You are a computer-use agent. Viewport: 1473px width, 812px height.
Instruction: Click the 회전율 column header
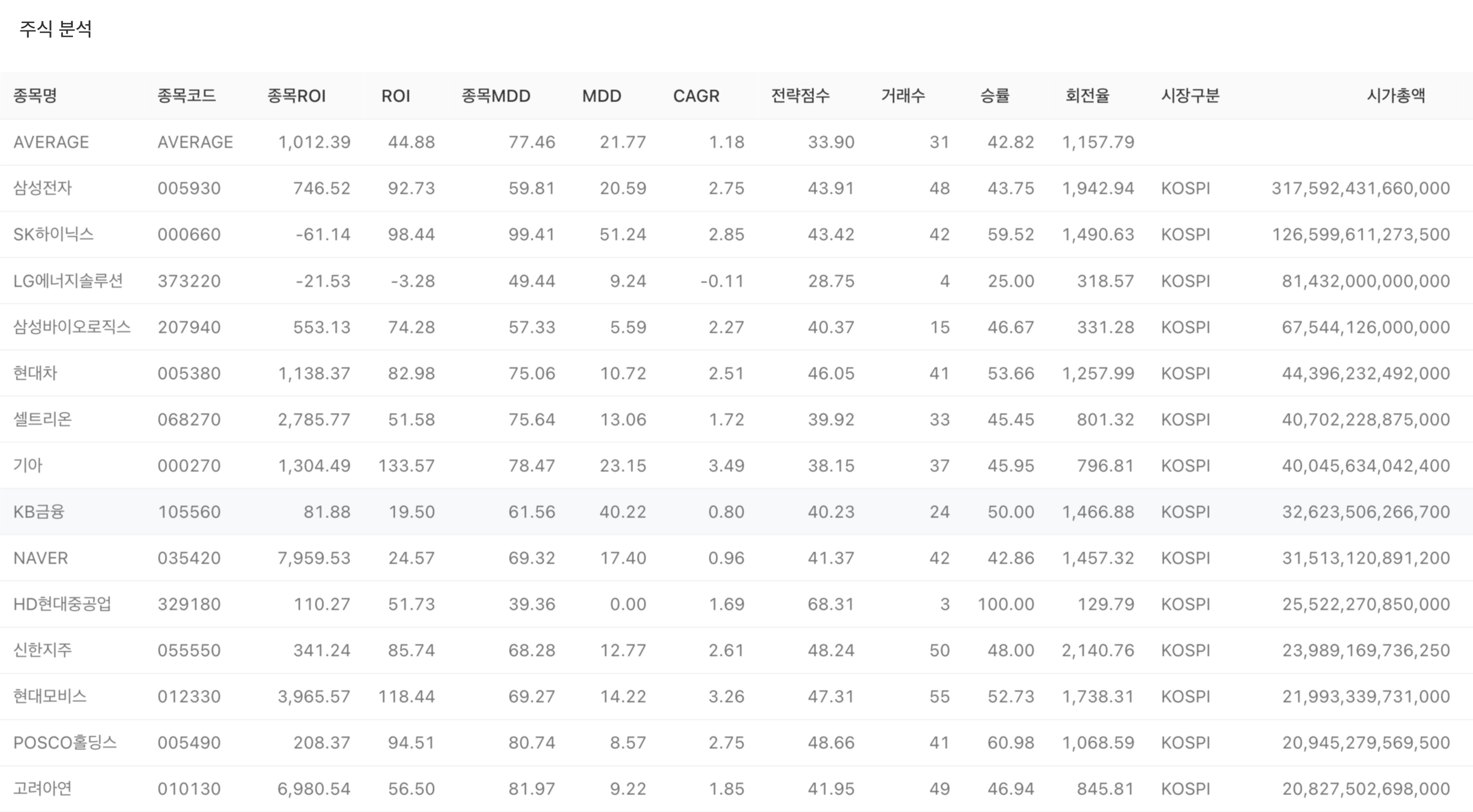pos(1087,95)
